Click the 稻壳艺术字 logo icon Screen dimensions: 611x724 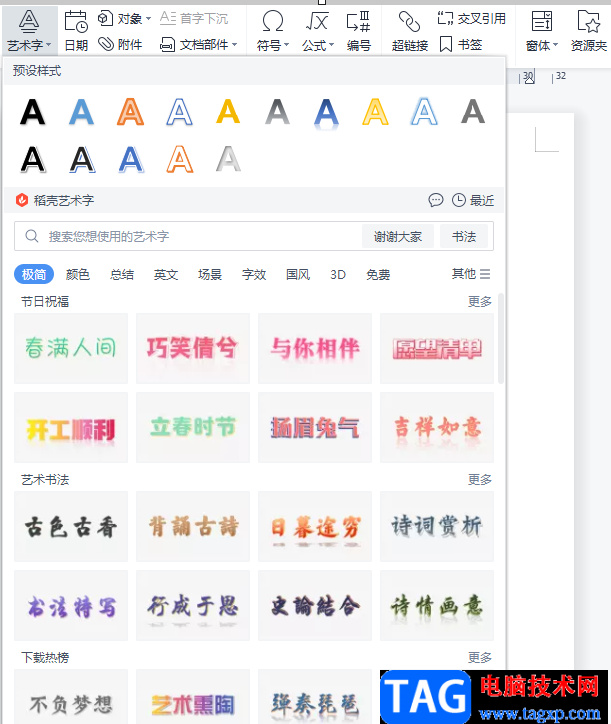tap(22, 200)
